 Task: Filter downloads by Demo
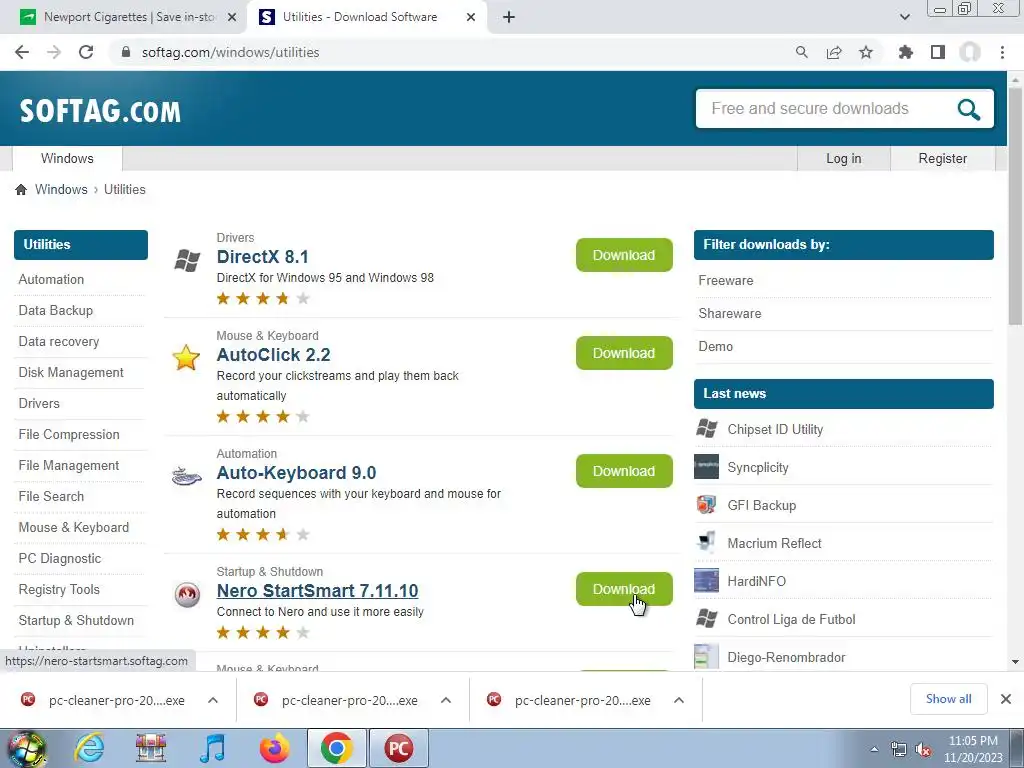[x=715, y=346]
